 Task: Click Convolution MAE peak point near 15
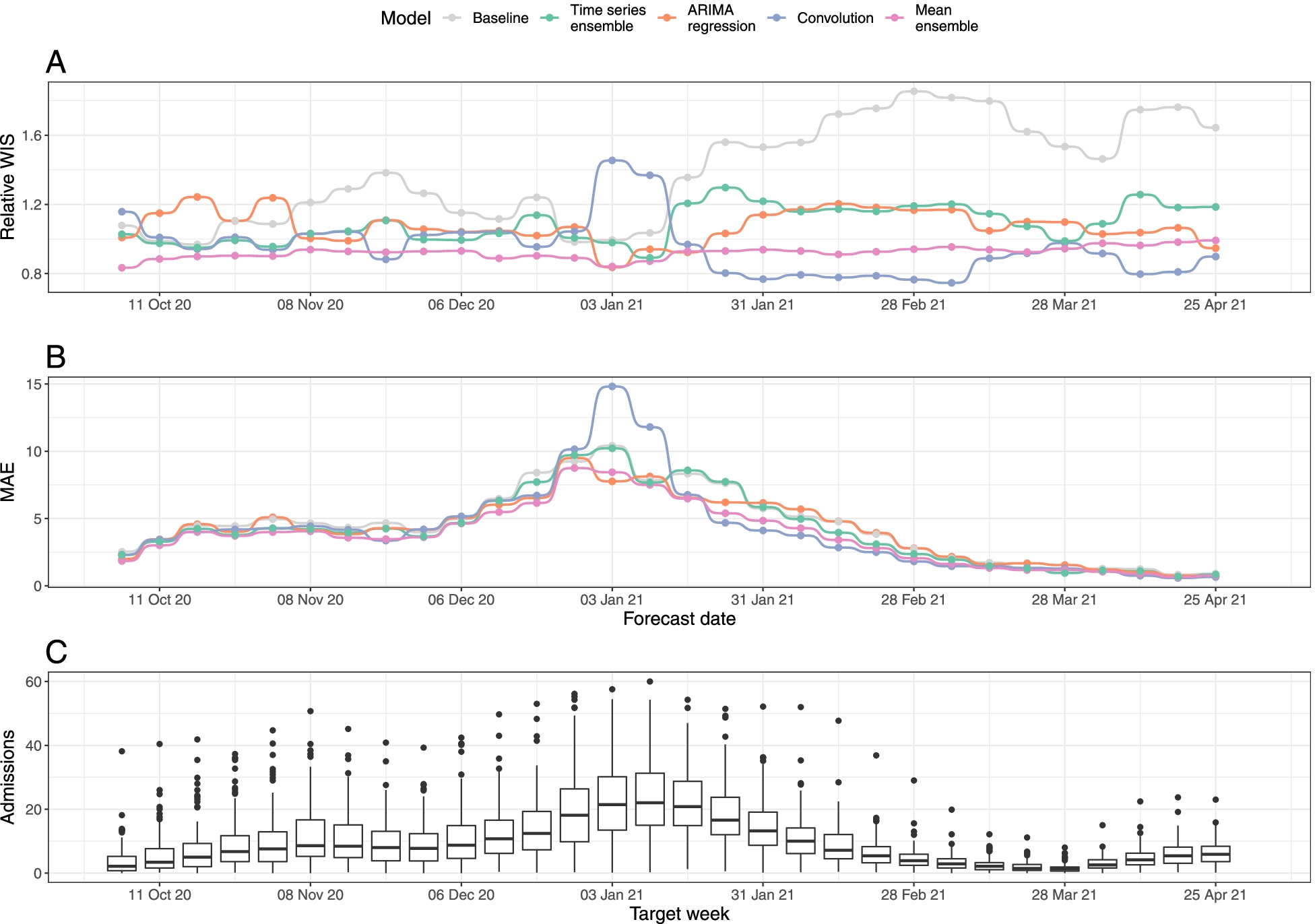click(612, 387)
